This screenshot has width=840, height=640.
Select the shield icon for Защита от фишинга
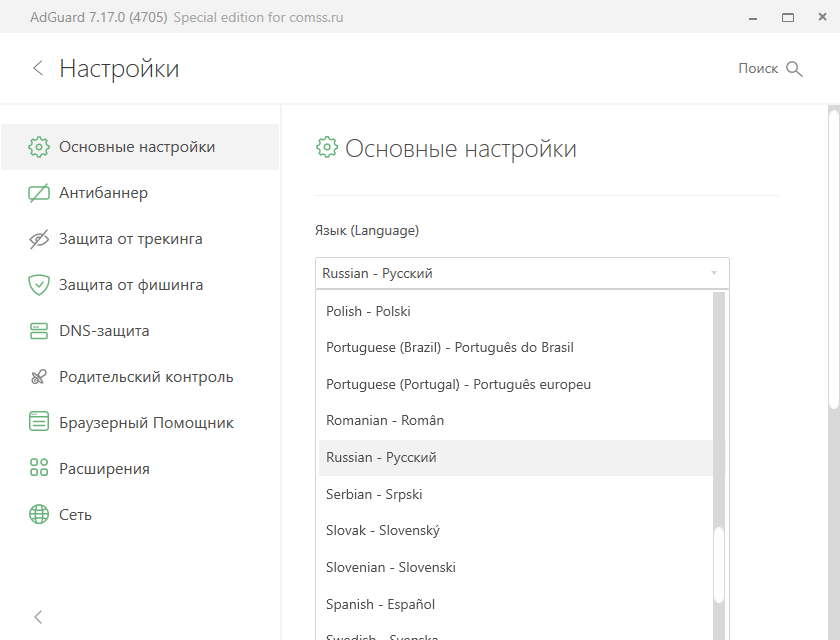pyautogui.click(x=39, y=285)
